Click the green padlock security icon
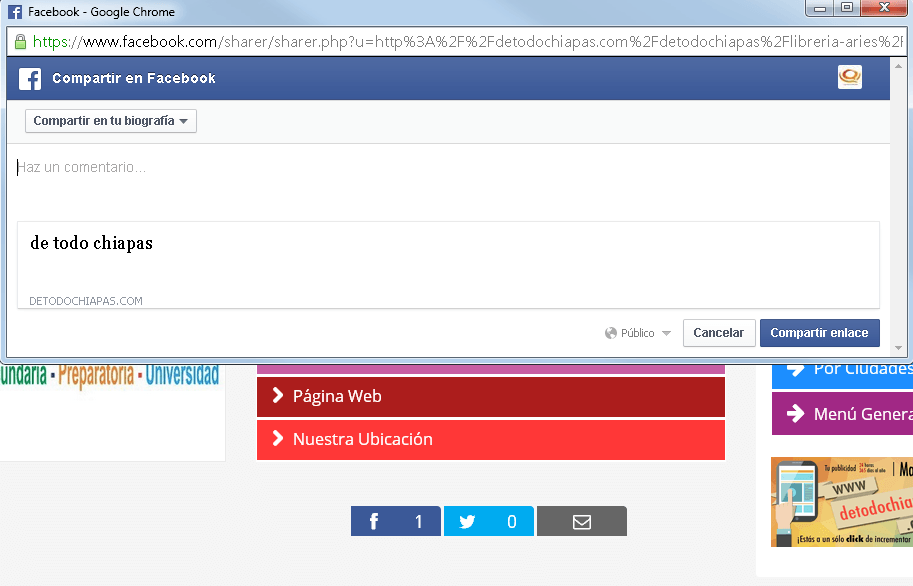This screenshot has width=913, height=586. 20,41
